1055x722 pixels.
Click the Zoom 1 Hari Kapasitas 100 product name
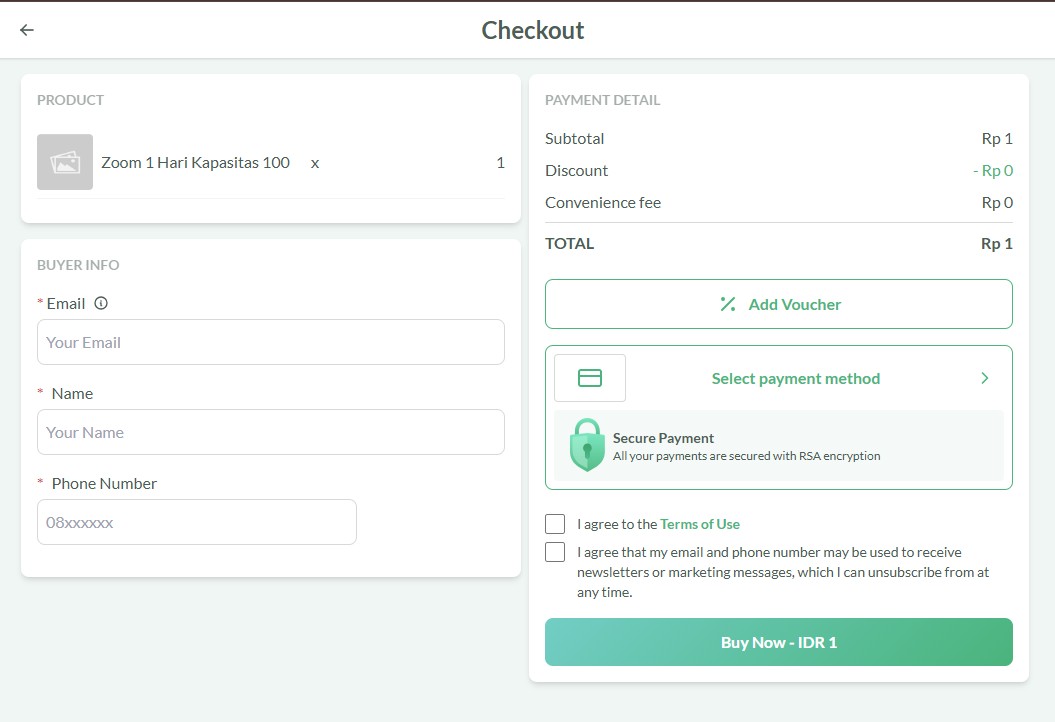click(196, 162)
